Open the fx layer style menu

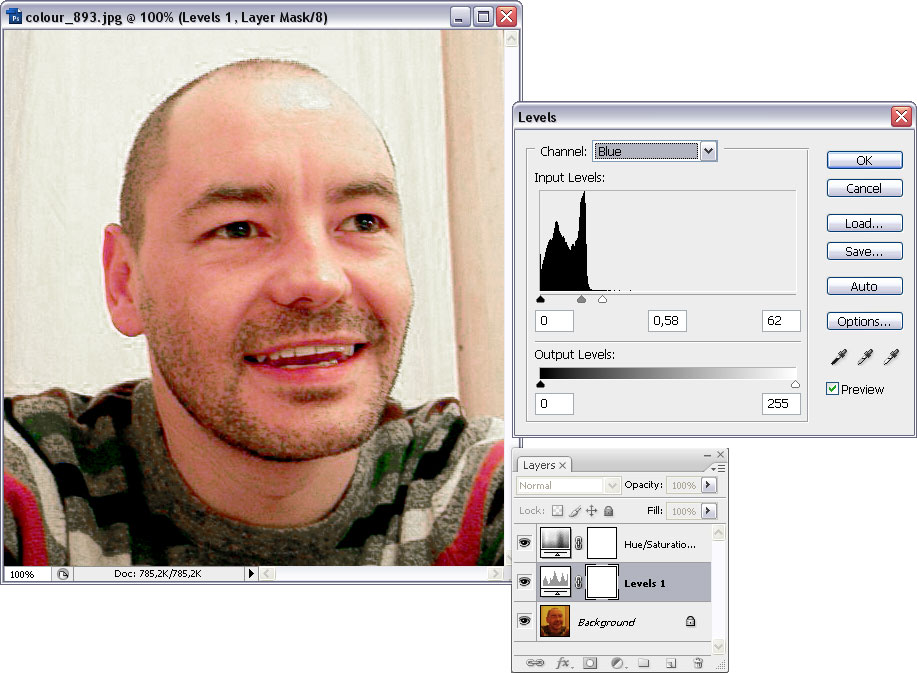(x=563, y=662)
